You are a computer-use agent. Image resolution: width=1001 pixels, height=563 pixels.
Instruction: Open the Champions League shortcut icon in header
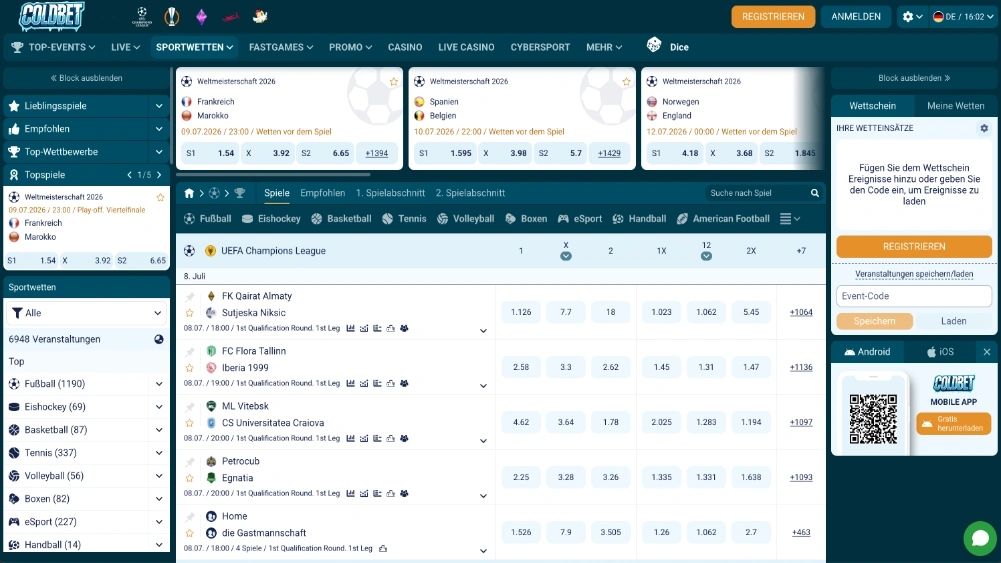142,17
